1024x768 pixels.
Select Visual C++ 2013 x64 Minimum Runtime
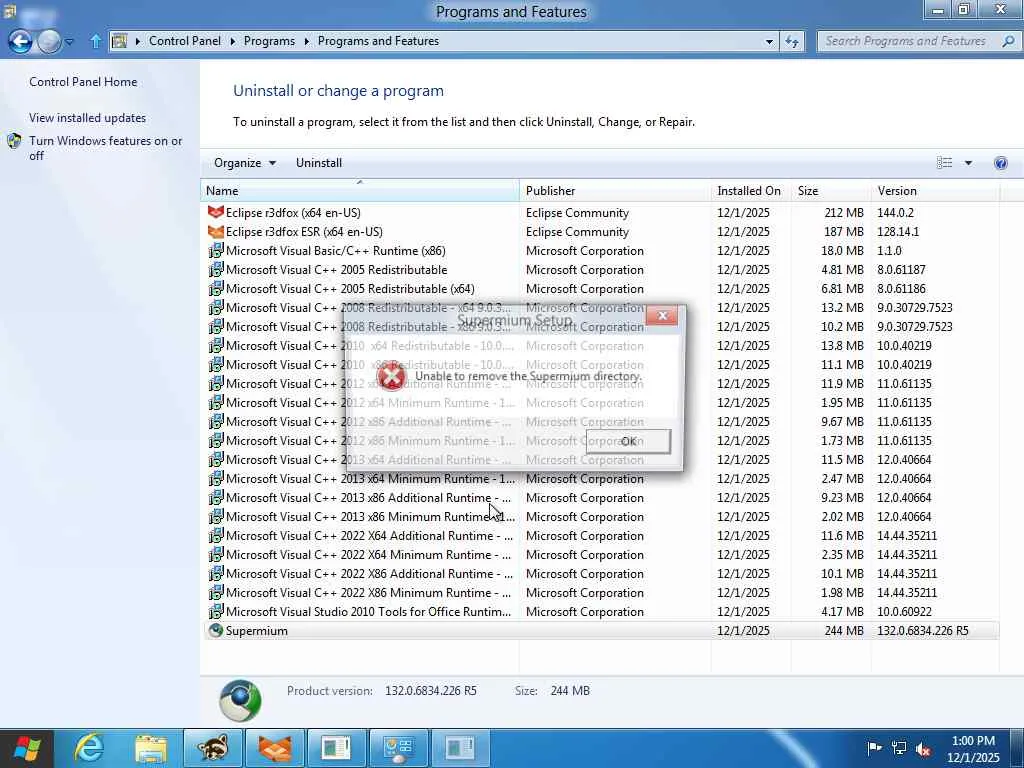tap(600, 479)
